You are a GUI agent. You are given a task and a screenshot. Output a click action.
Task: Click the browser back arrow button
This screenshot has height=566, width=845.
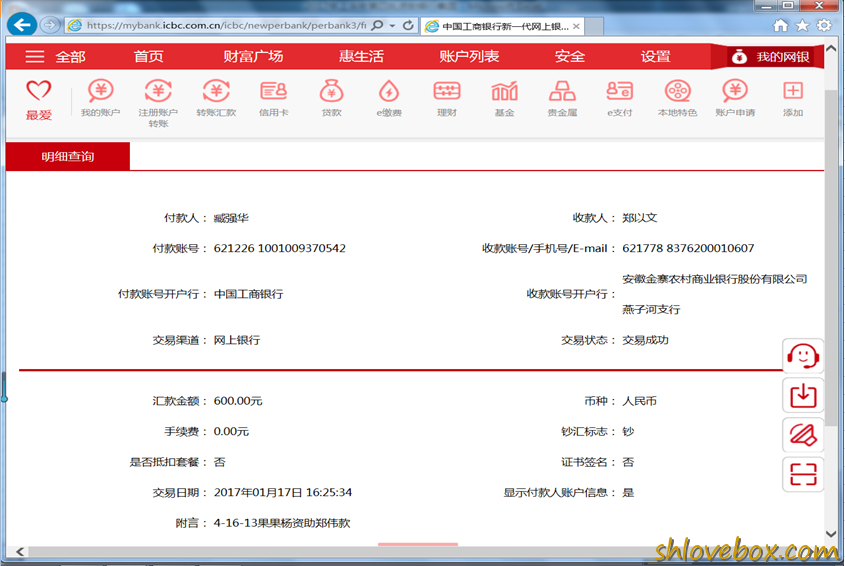pyautogui.click(x=22, y=25)
